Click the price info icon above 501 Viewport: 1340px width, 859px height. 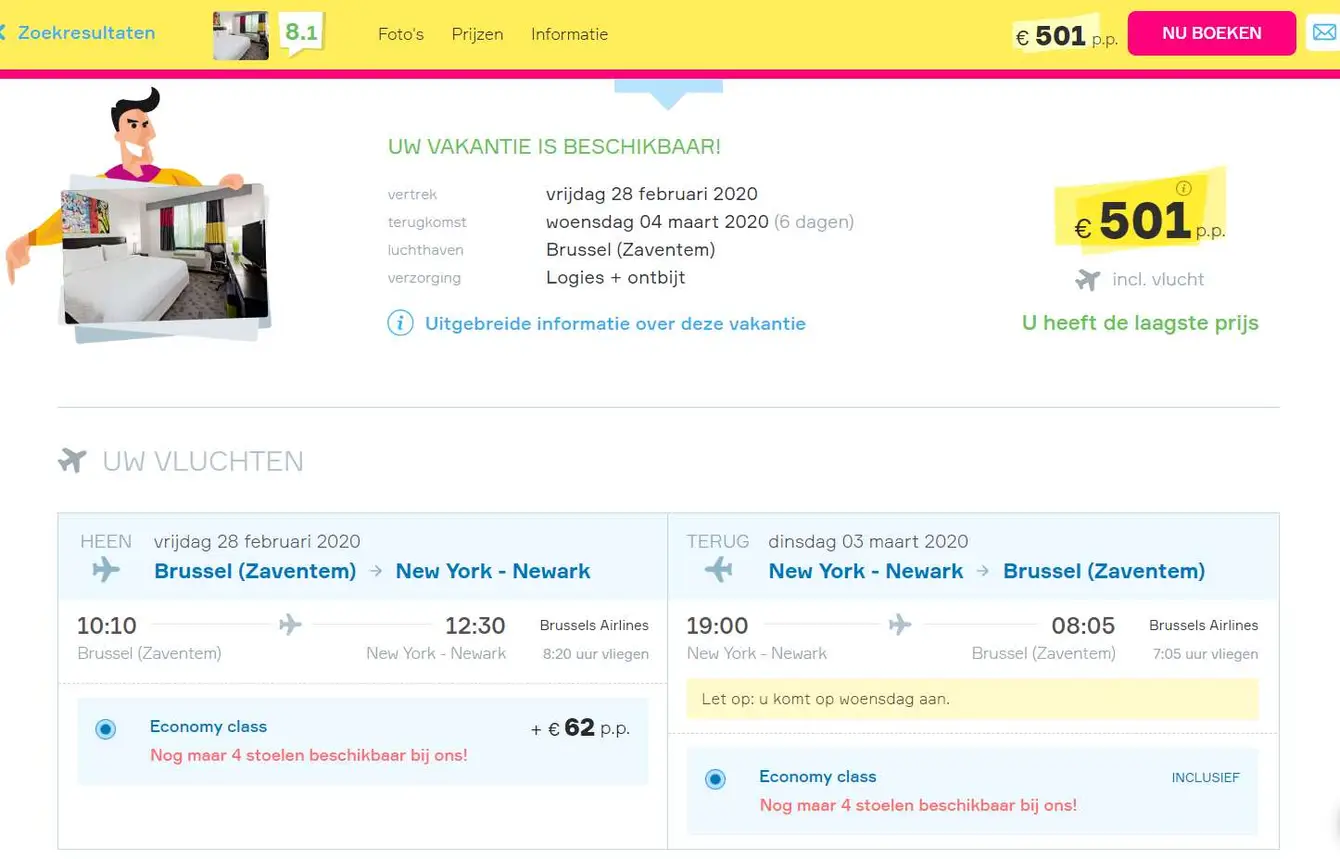pyautogui.click(x=1184, y=188)
